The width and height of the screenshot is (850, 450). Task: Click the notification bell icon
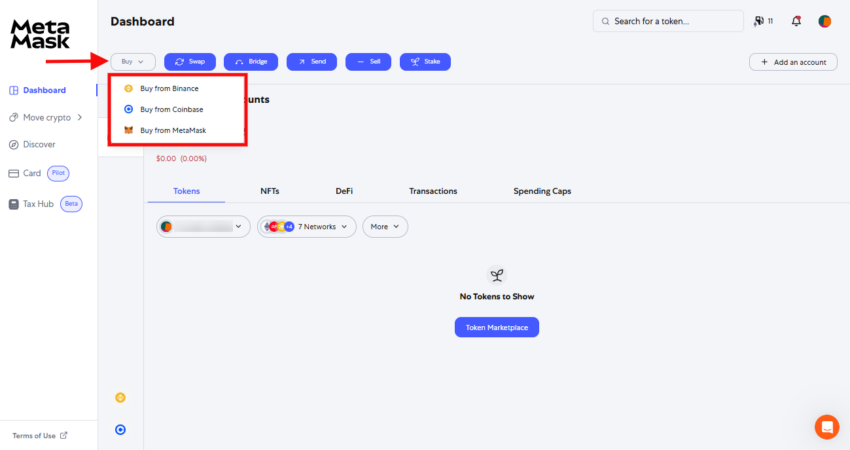pos(796,21)
